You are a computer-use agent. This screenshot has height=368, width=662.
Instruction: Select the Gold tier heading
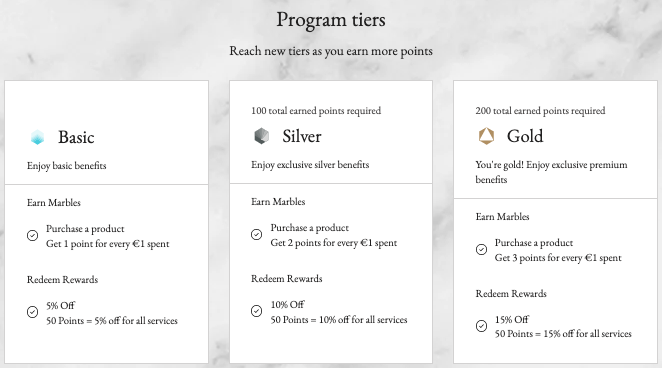point(525,136)
